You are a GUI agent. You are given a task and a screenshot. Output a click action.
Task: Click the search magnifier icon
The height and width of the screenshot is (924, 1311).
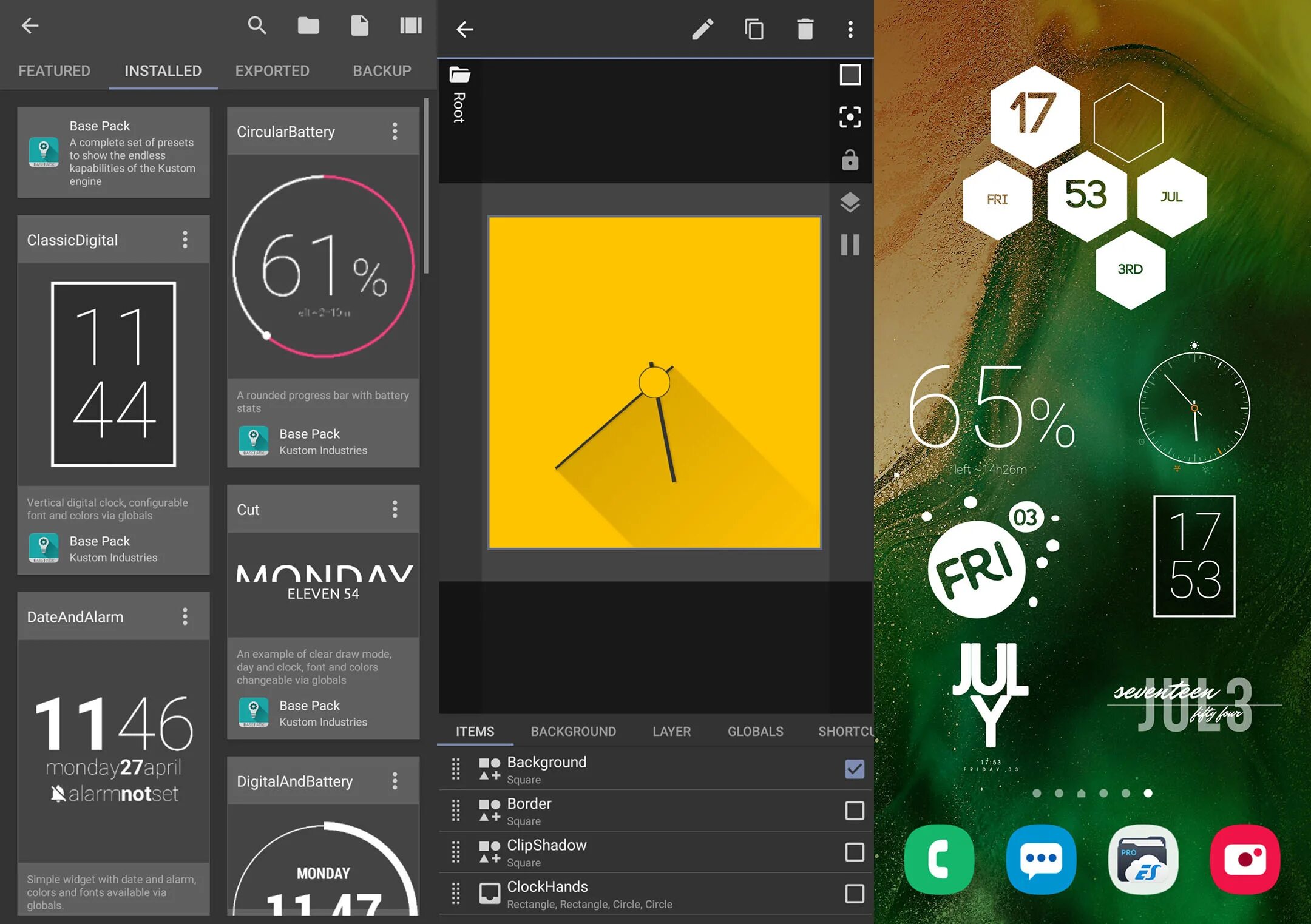pyautogui.click(x=257, y=25)
